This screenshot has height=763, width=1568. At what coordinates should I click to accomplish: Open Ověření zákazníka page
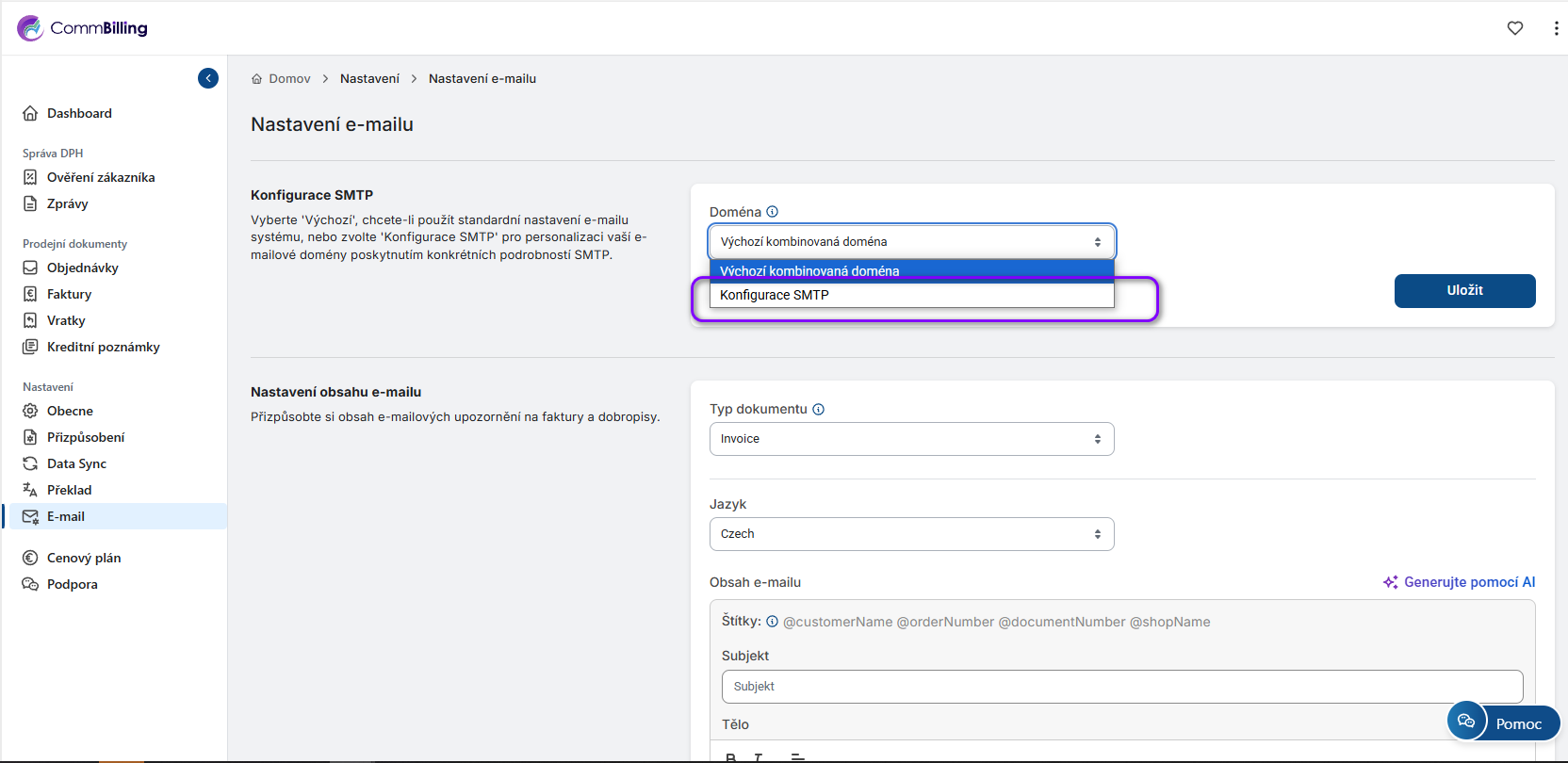click(x=100, y=177)
